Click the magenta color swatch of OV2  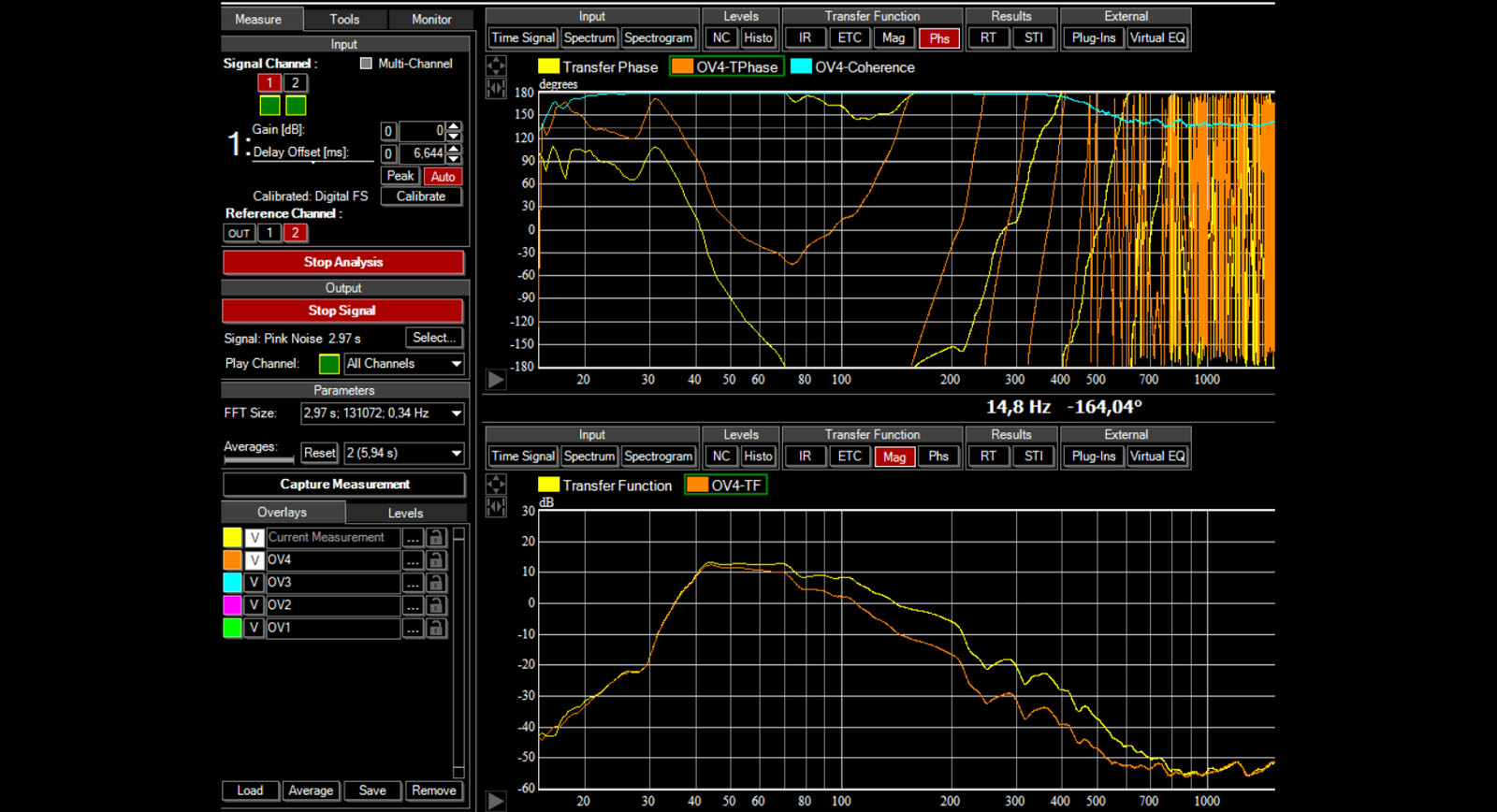232,605
